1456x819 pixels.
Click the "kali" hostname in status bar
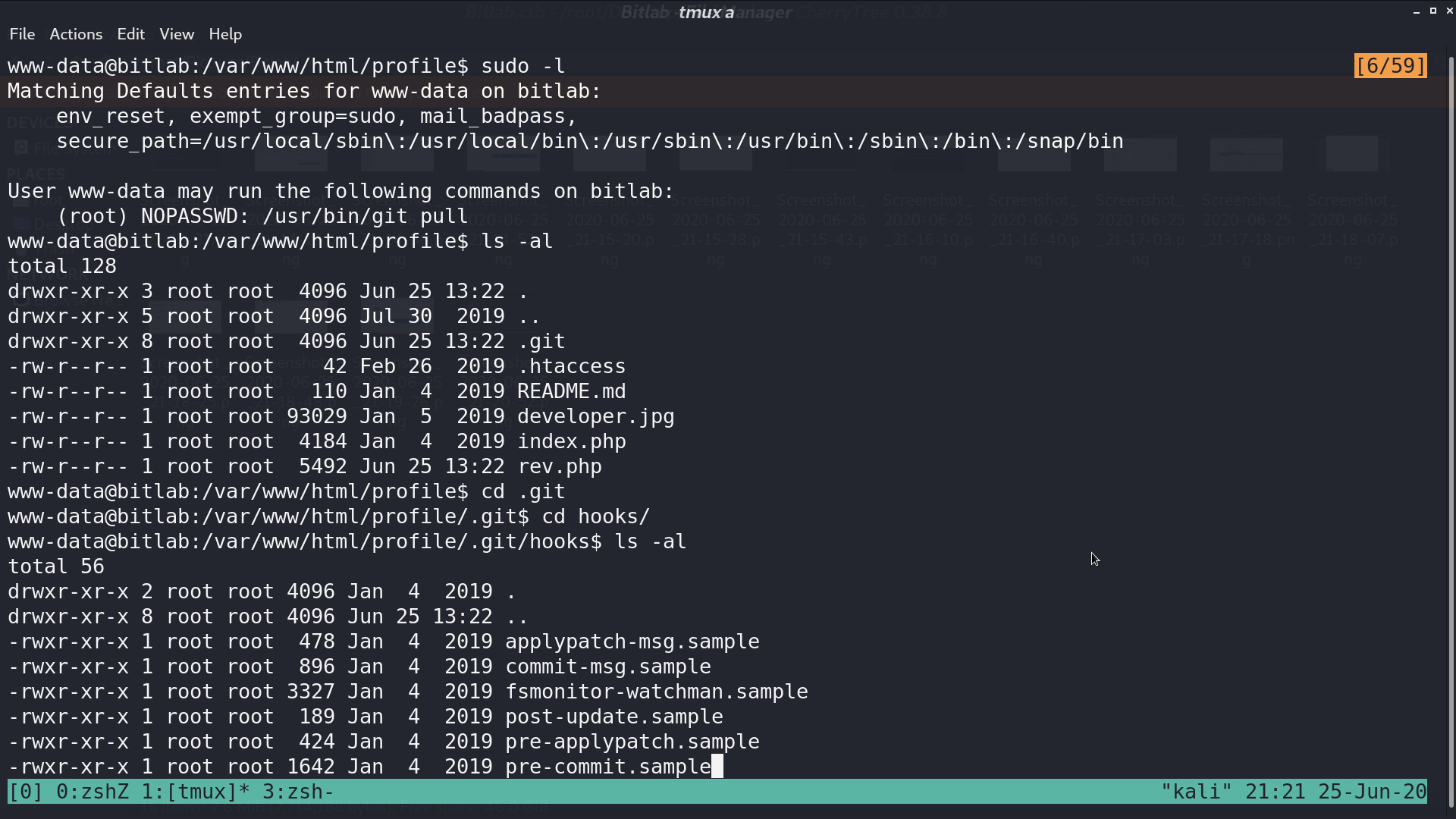(1197, 792)
